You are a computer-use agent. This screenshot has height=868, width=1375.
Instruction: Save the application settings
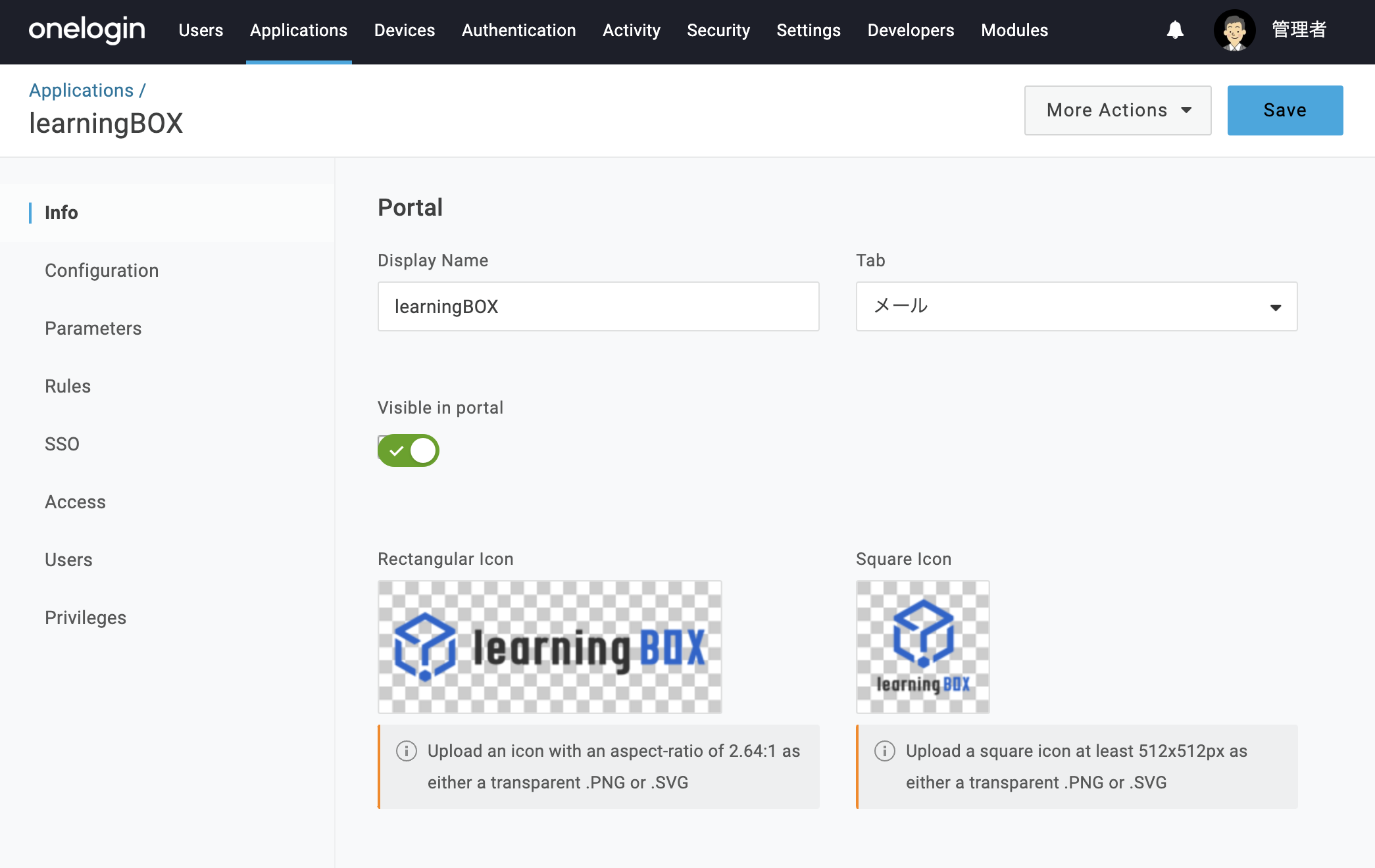[1285, 110]
